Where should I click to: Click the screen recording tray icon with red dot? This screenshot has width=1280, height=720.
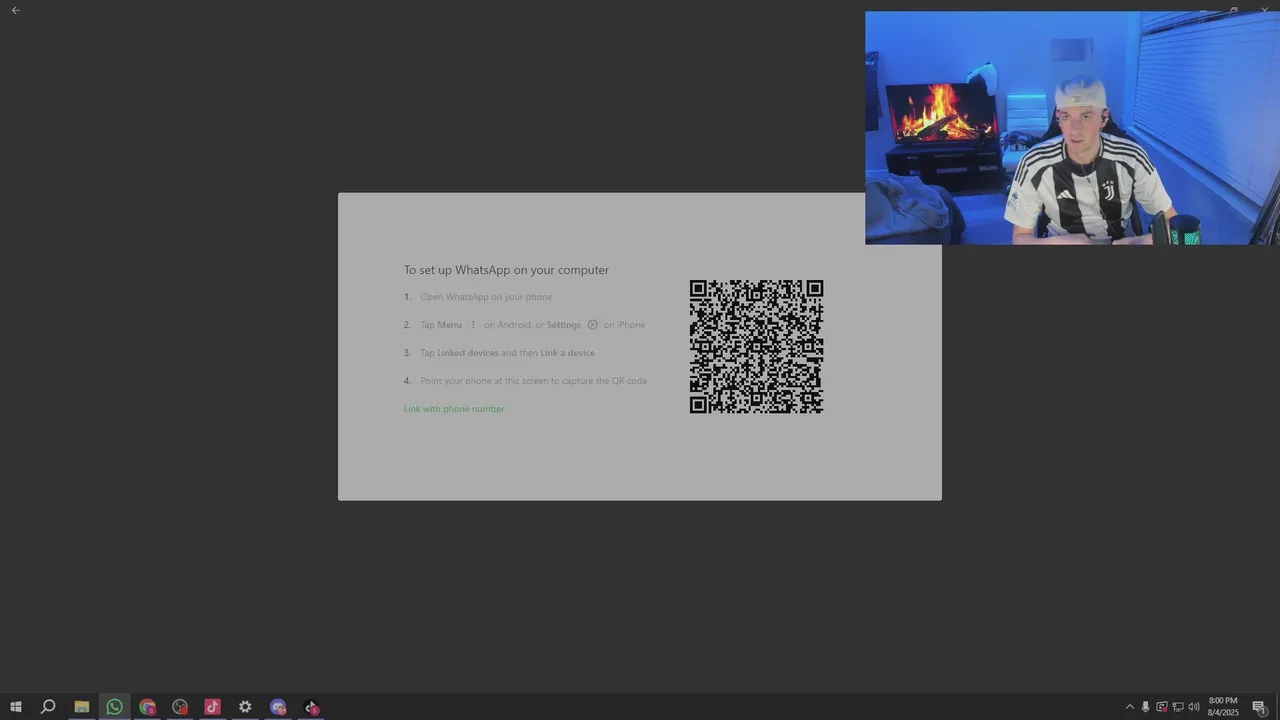tap(1162, 707)
